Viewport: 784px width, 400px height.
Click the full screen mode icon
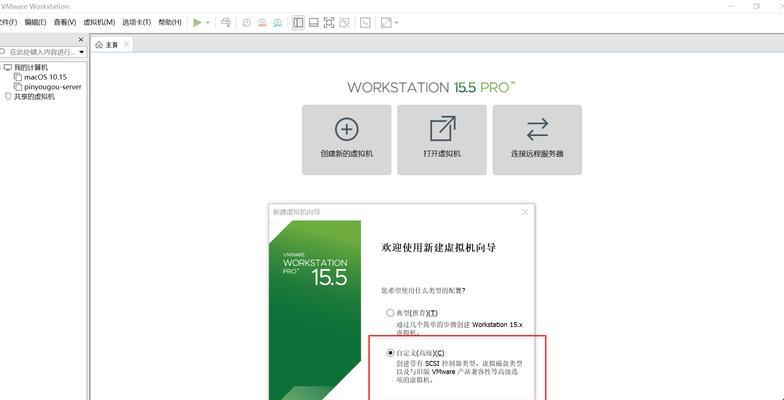coord(328,22)
